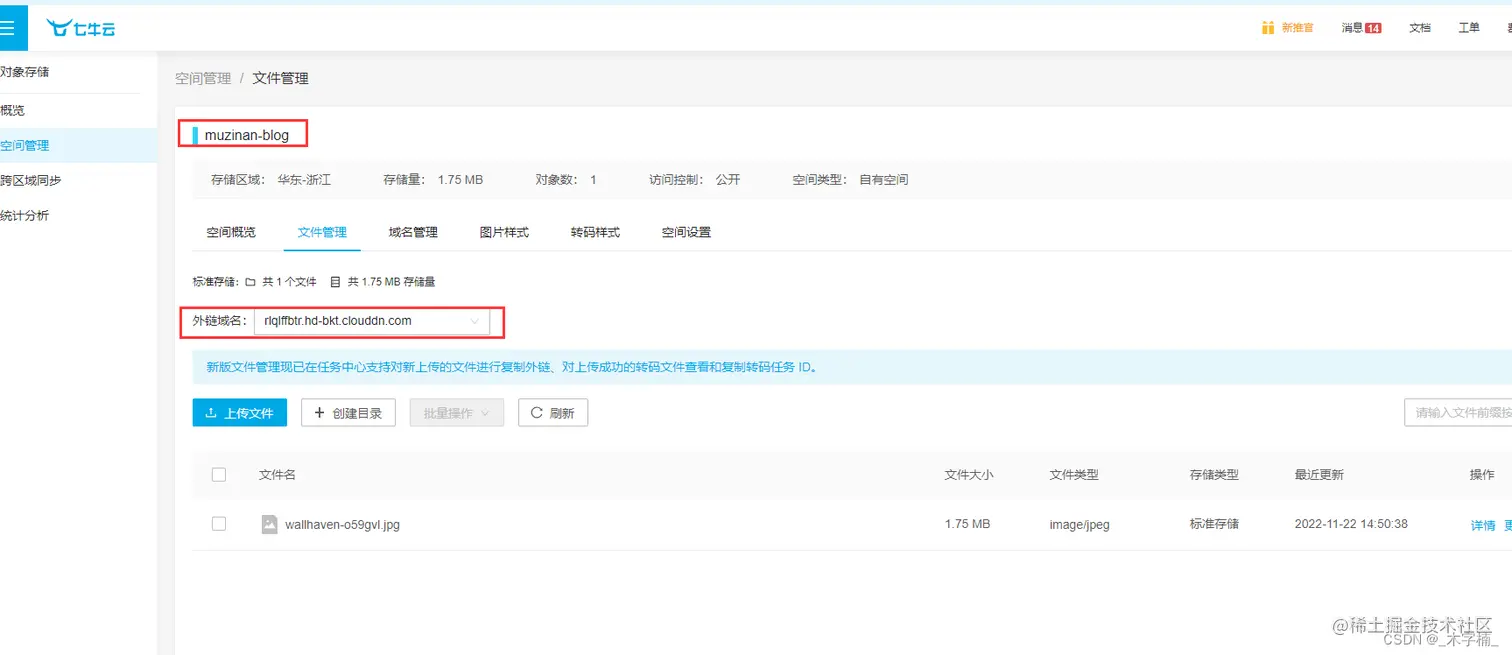
Task: Open the 域名管理 tab
Action: [413, 232]
